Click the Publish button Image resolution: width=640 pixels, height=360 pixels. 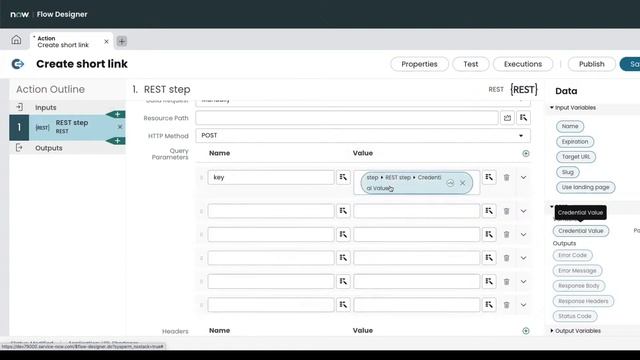(591, 64)
